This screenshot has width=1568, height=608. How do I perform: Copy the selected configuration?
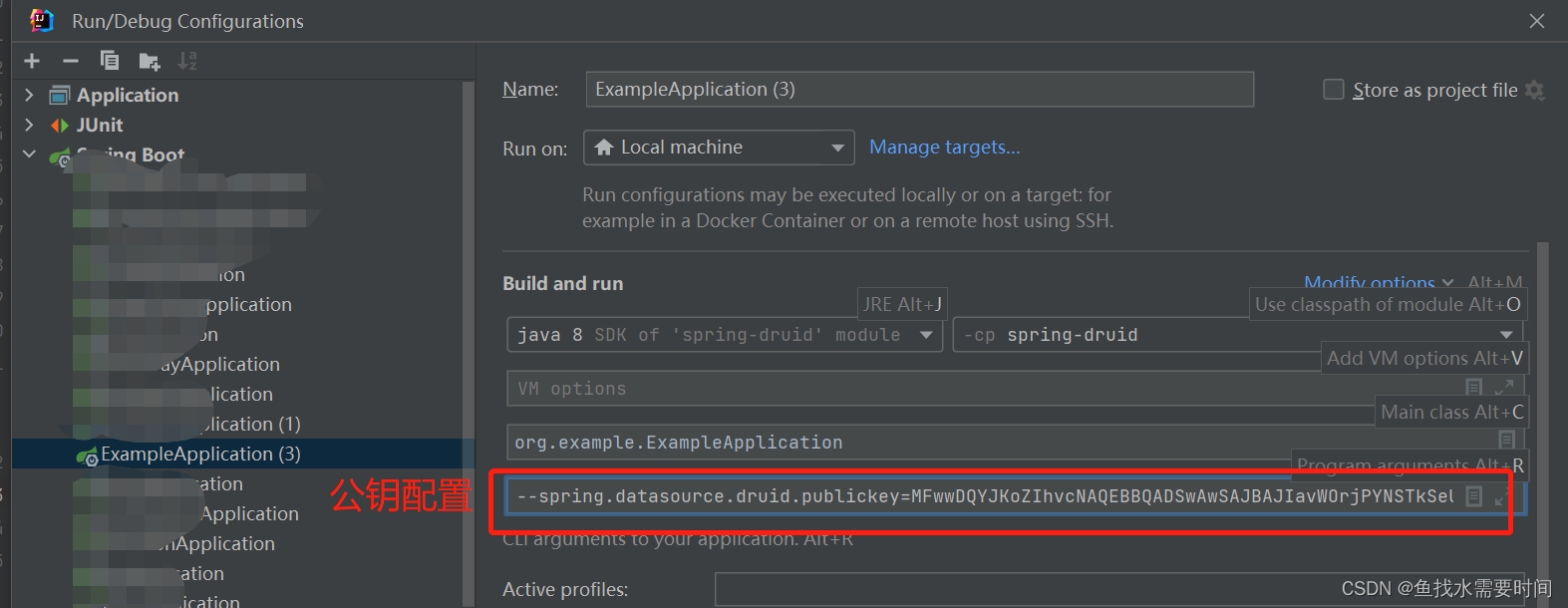click(110, 61)
